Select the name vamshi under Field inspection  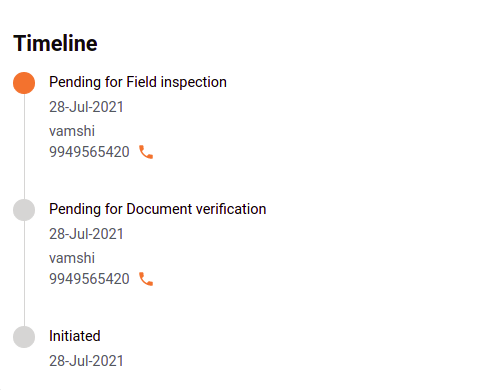72,131
